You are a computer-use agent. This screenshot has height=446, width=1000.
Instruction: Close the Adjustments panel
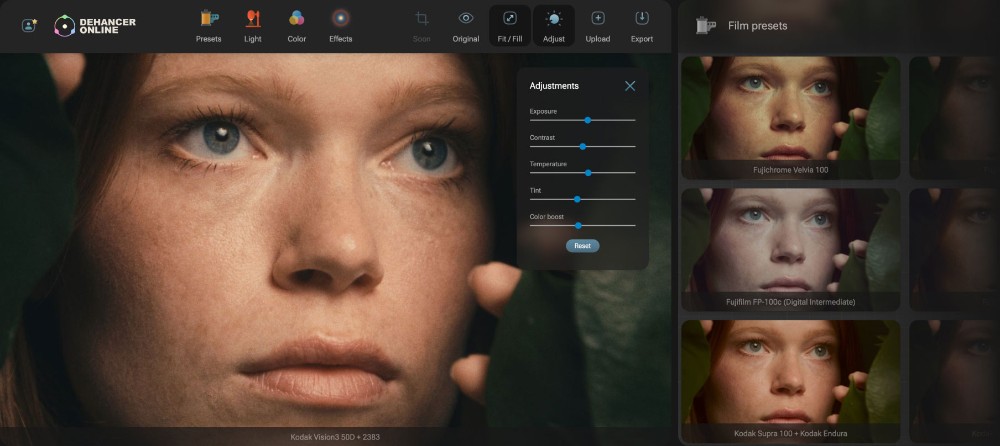pos(630,86)
